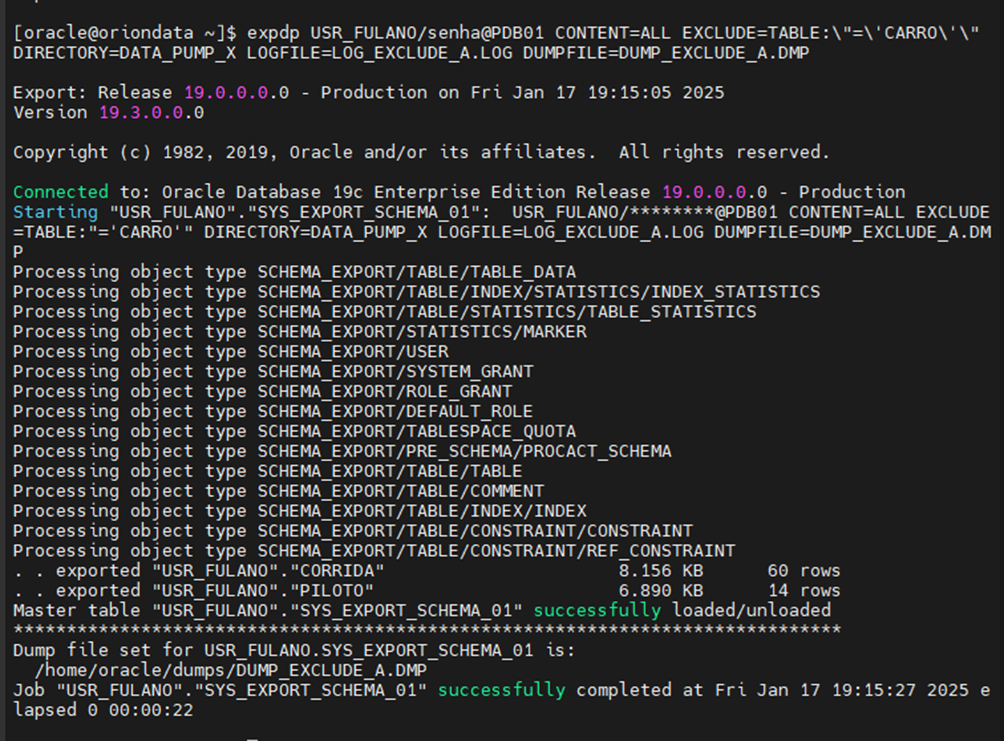Viewport: 1004px width, 741px height.
Task: Click the SCHEMA_EXPORT/ROLE_GRANT line
Action: 385,392
